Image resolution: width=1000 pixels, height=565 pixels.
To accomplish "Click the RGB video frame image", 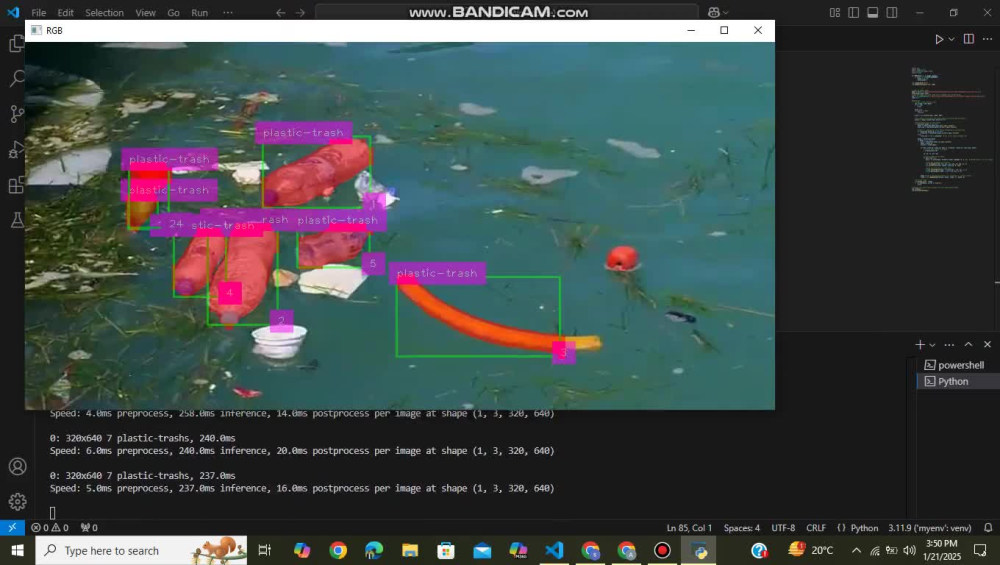I will pyautogui.click(x=400, y=226).
